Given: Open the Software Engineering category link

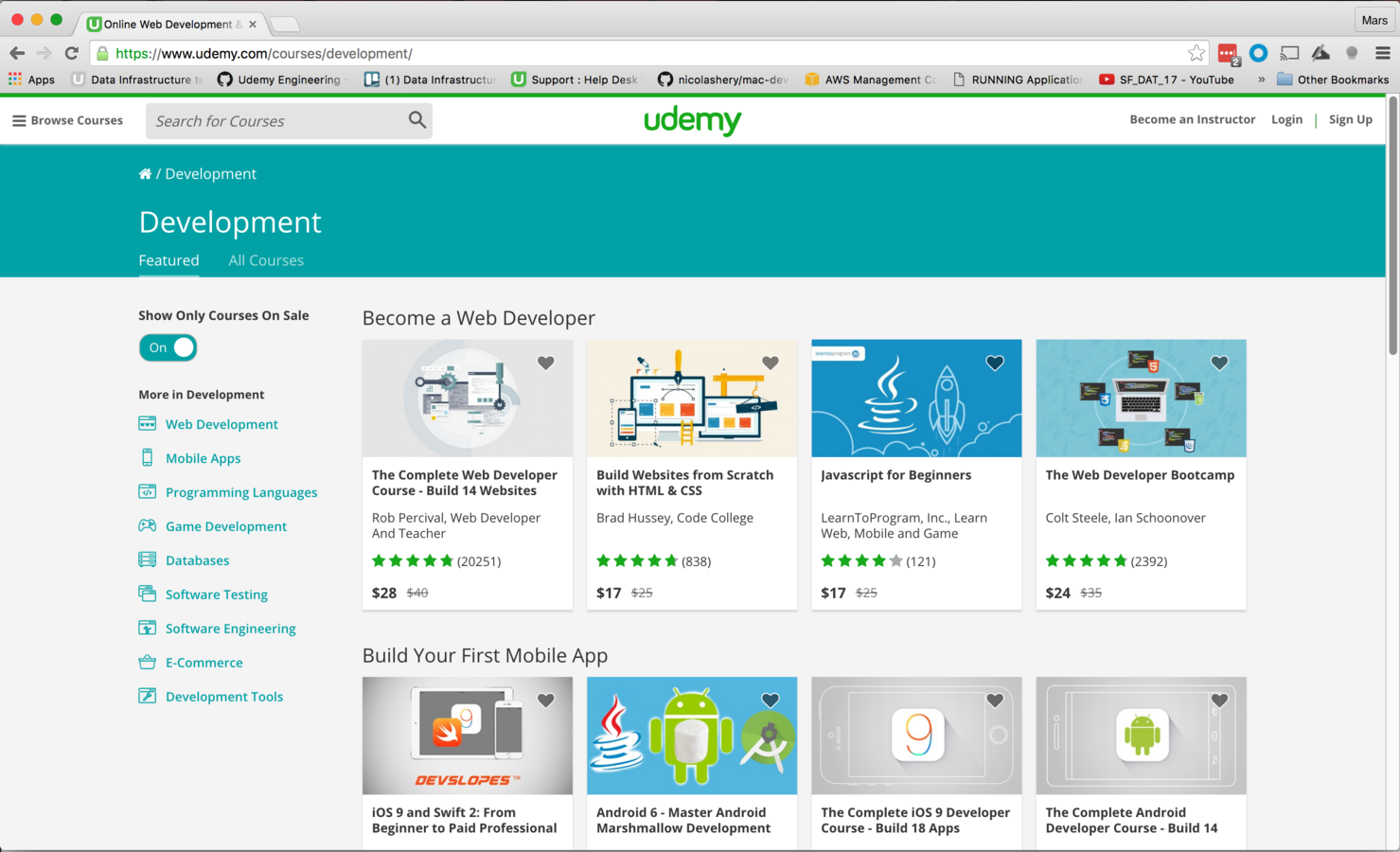Looking at the screenshot, I should pyautogui.click(x=230, y=629).
